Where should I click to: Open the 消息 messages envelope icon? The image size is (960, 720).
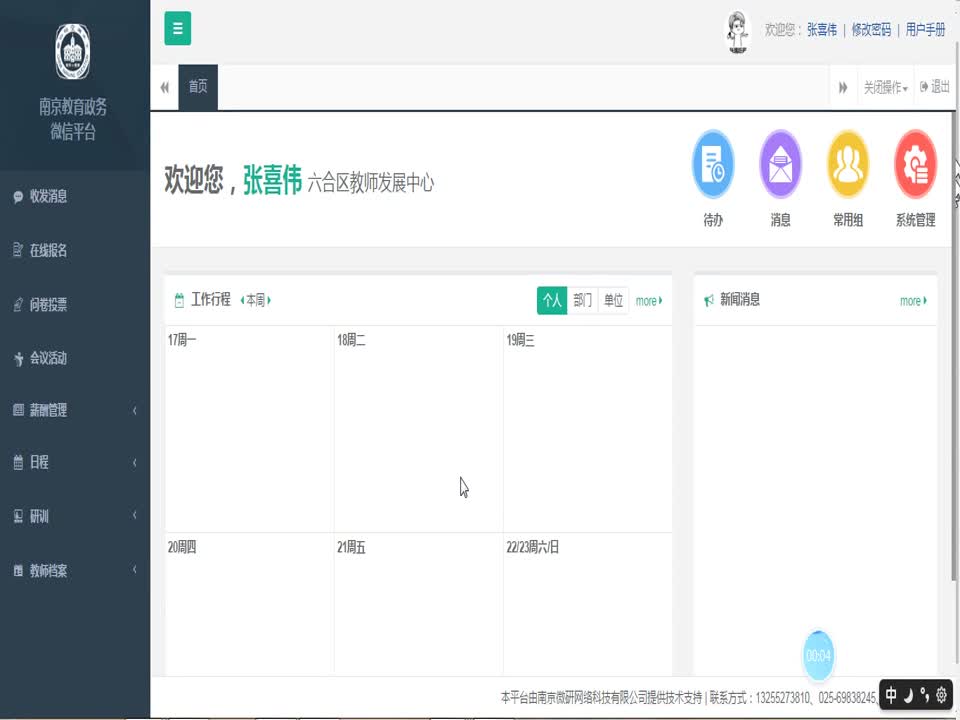[x=780, y=166]
